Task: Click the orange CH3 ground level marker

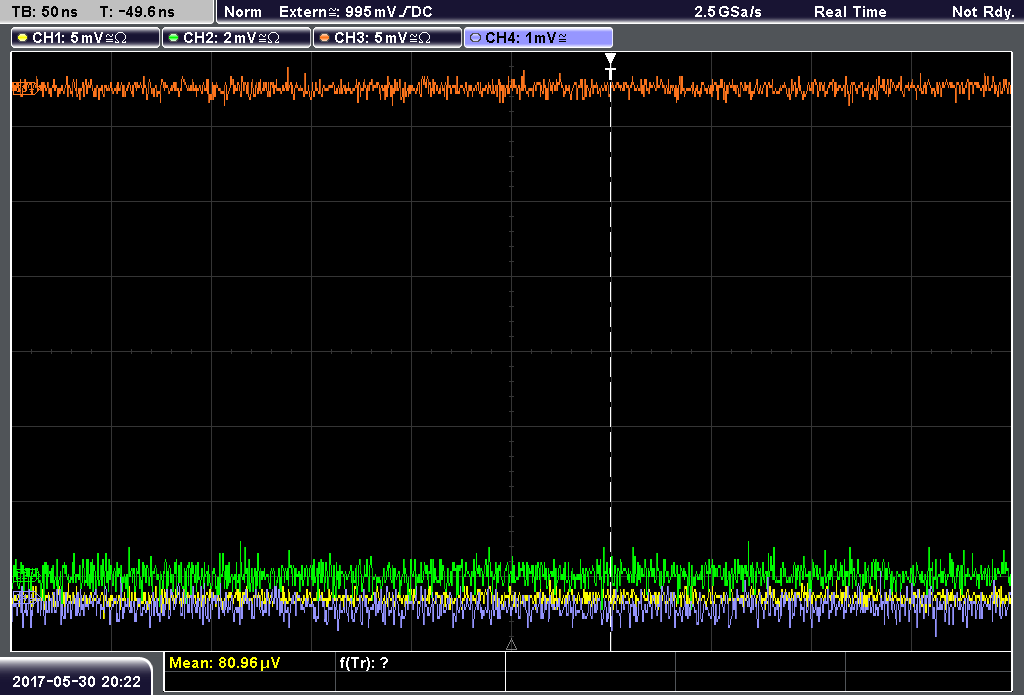Action: [x=24, y=88]
